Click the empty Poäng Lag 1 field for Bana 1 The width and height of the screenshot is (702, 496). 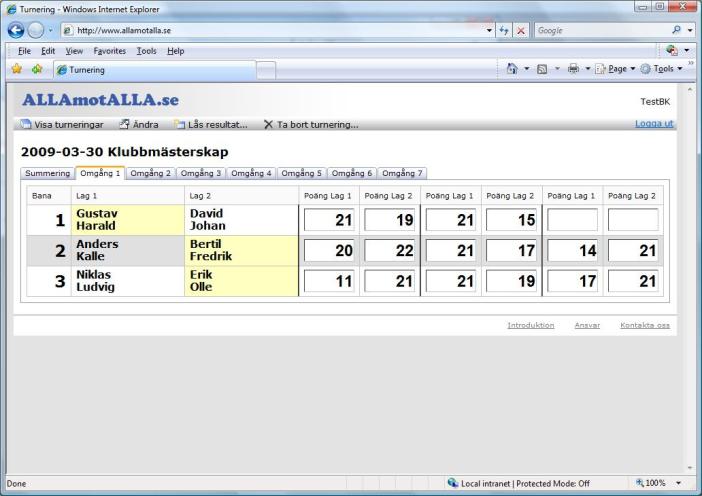point(572,220)
